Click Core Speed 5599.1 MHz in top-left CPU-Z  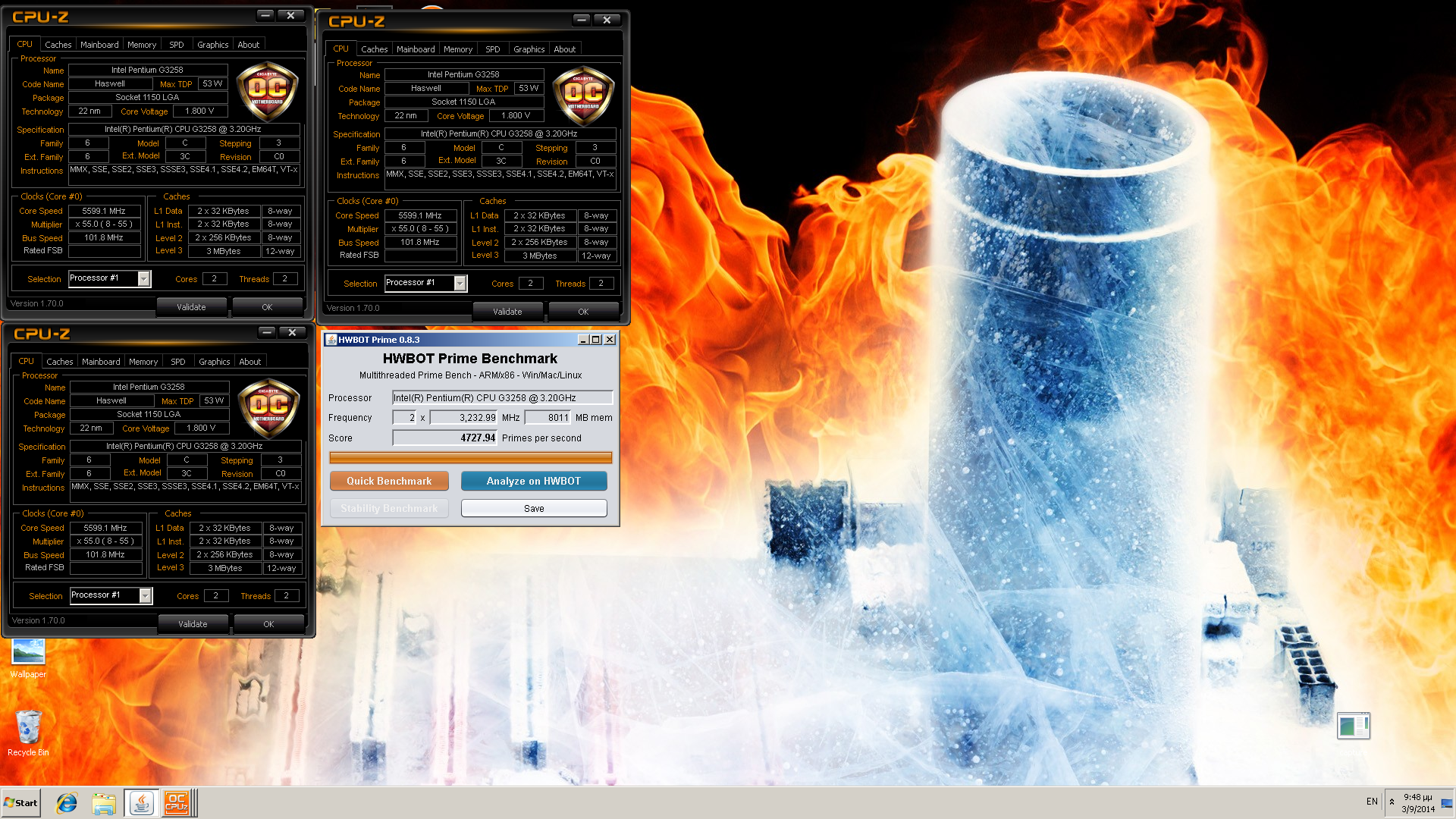pyautogui.click(x=105, y=211)
